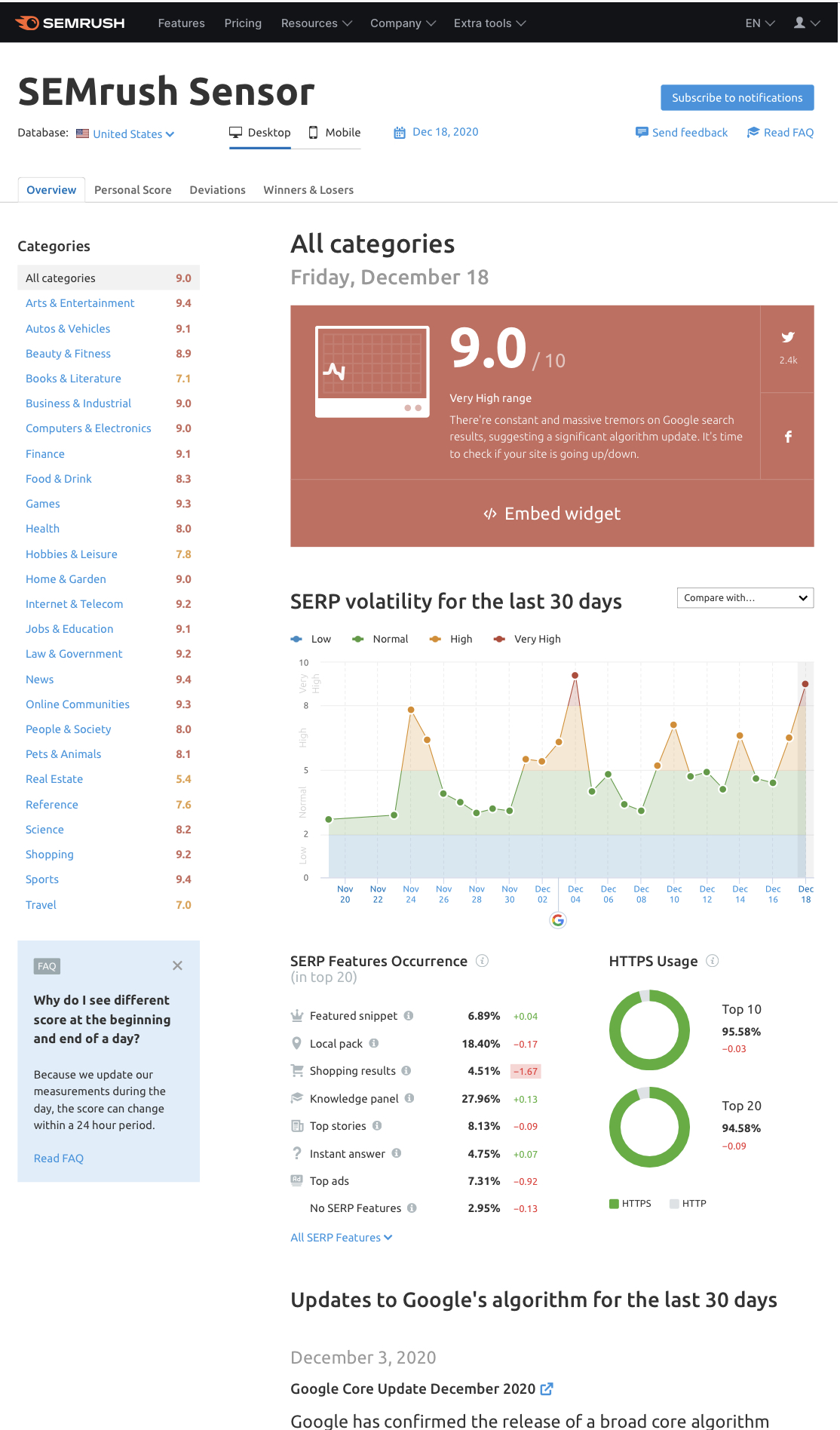840x1430 pixels.
Task: Click info icon next to HTTPS Usage
Action: (x=713, y=961)
